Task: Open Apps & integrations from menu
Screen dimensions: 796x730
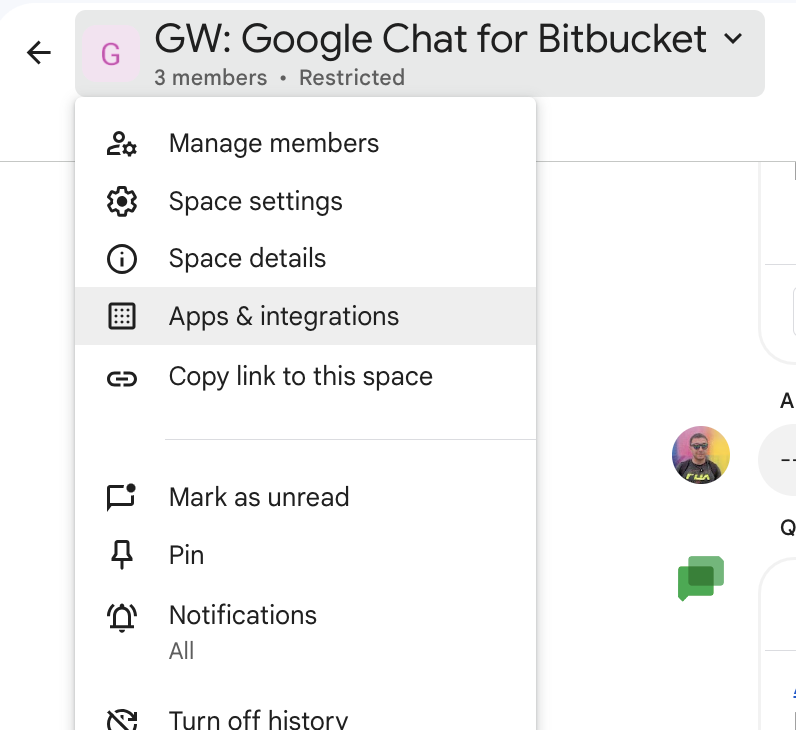Action: click(x=284, y=317)
